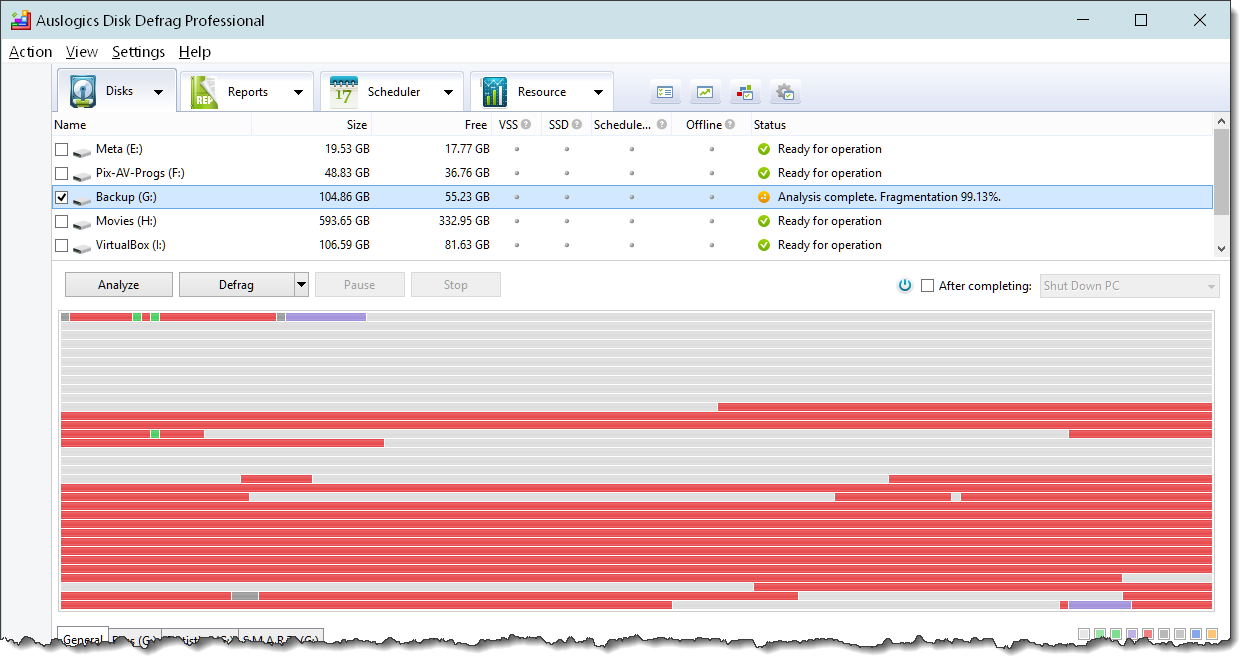Viewport: 1246px width, 666px height.
Task: Open the Scheduler tab dropdown arrow
Action: (448, 92)
